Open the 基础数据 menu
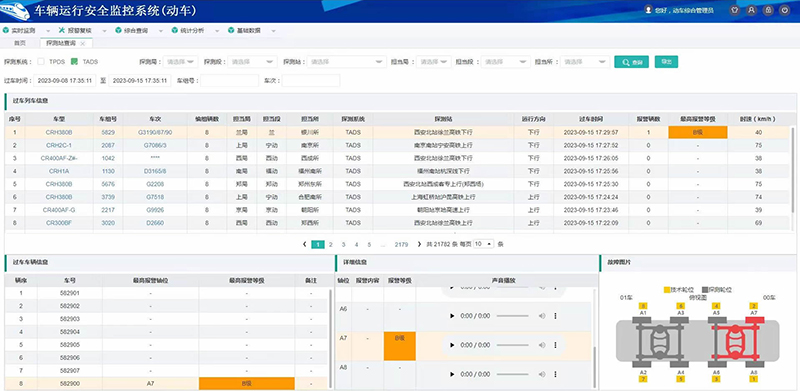This screenshot has height=391, width=800. (x=252, y=31)
